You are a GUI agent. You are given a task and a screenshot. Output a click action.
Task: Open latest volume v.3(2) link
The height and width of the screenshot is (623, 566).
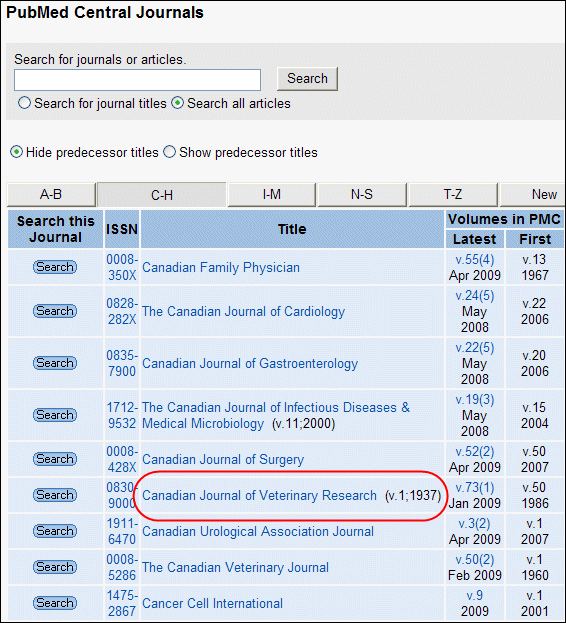pyautogui.click(x=475, y=524)
